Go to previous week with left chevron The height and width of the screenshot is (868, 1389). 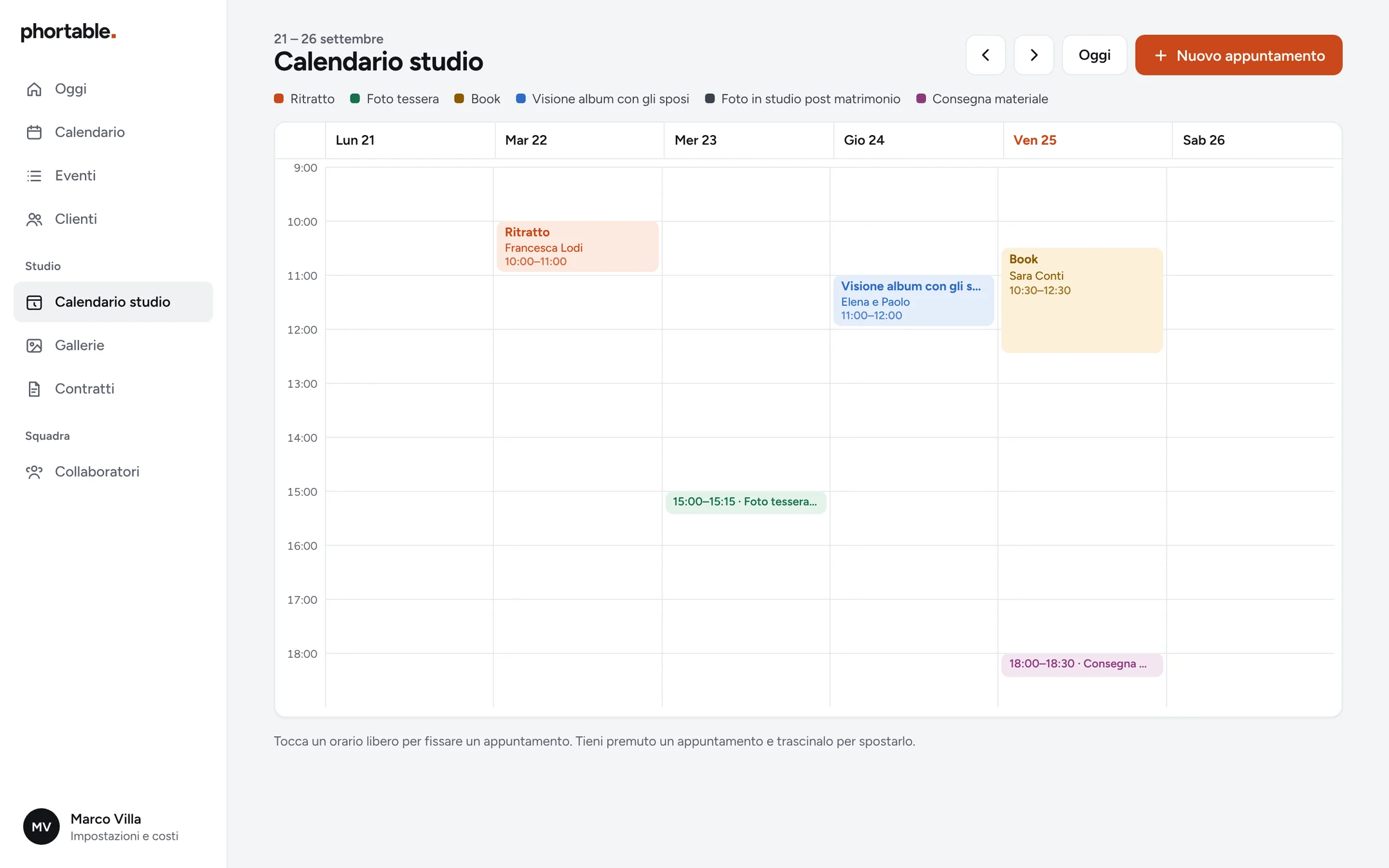985,55
